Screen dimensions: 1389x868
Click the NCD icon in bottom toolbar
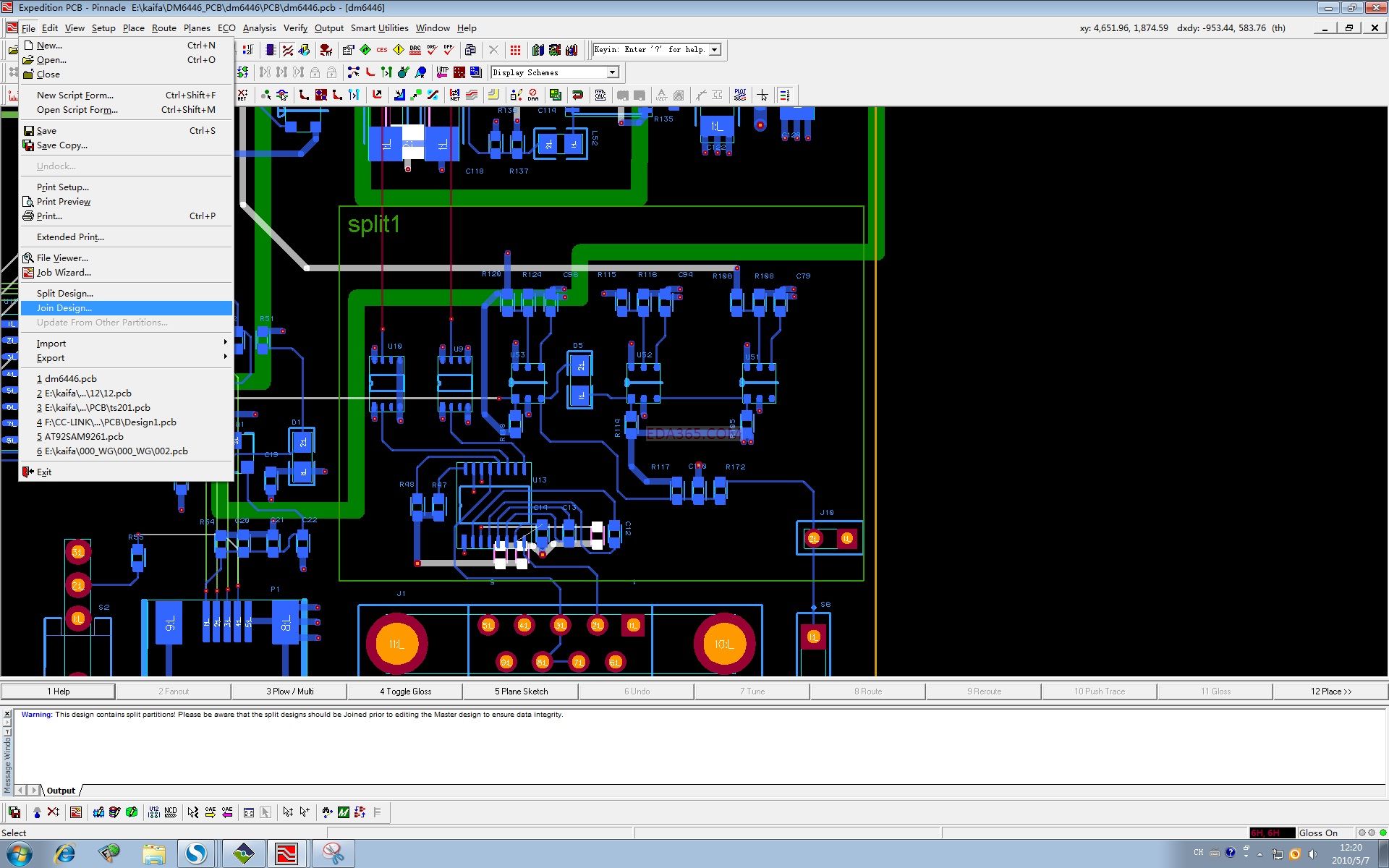171,812
